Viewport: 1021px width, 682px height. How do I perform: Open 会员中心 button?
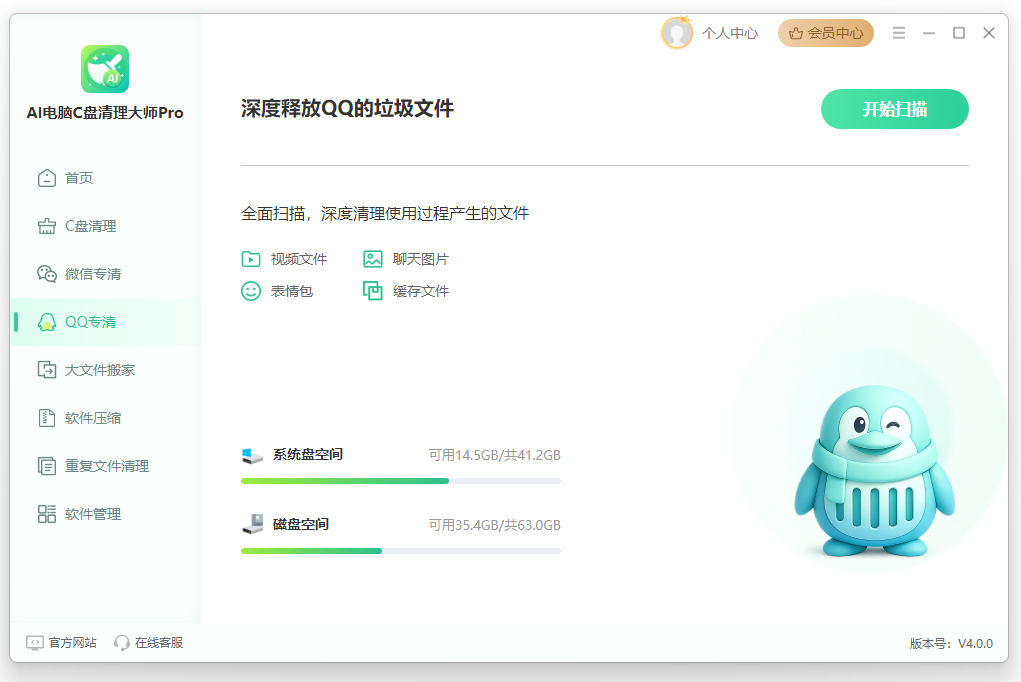tap(826, 33)
